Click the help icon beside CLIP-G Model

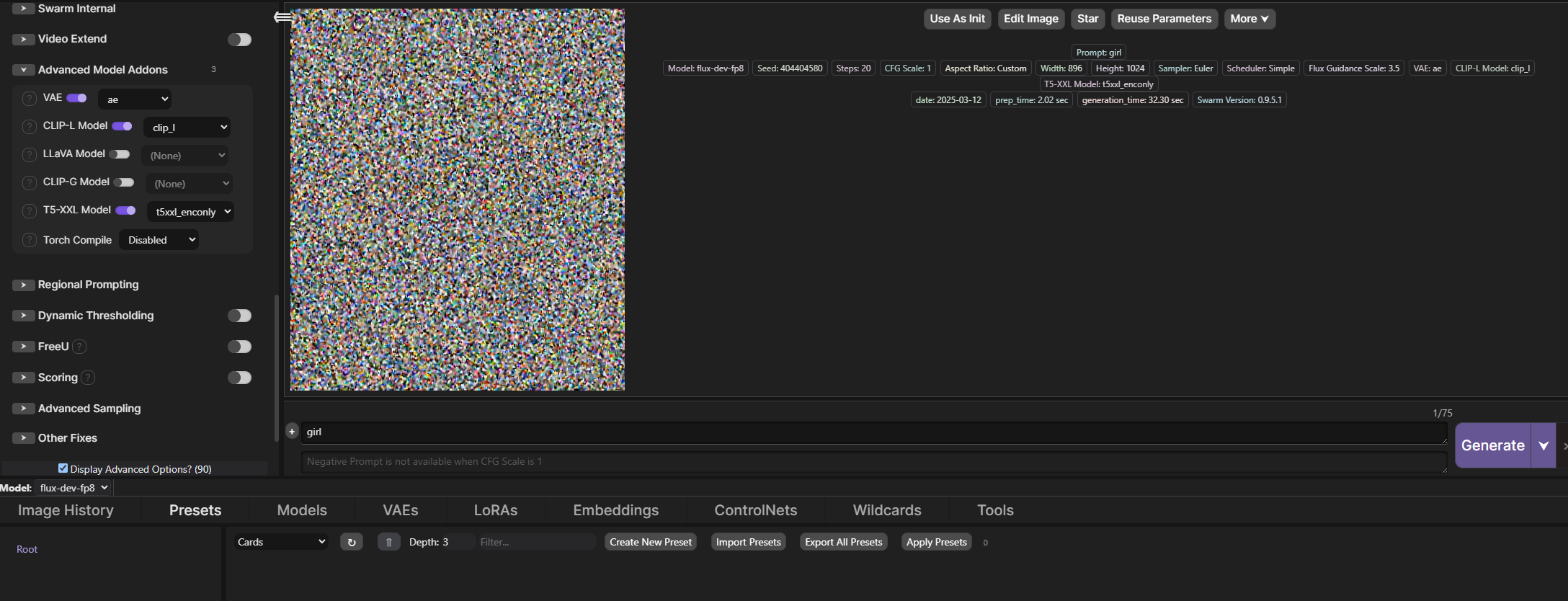[x=30, y=183]
